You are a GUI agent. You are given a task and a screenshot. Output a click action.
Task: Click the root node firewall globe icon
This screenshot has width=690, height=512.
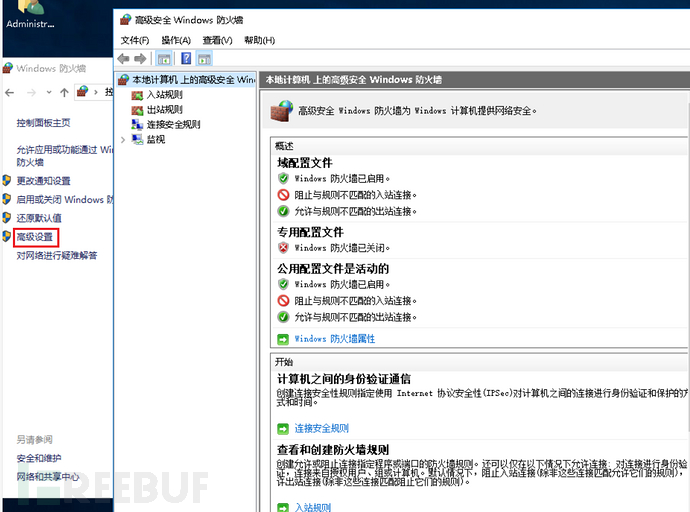coord(124,80)
